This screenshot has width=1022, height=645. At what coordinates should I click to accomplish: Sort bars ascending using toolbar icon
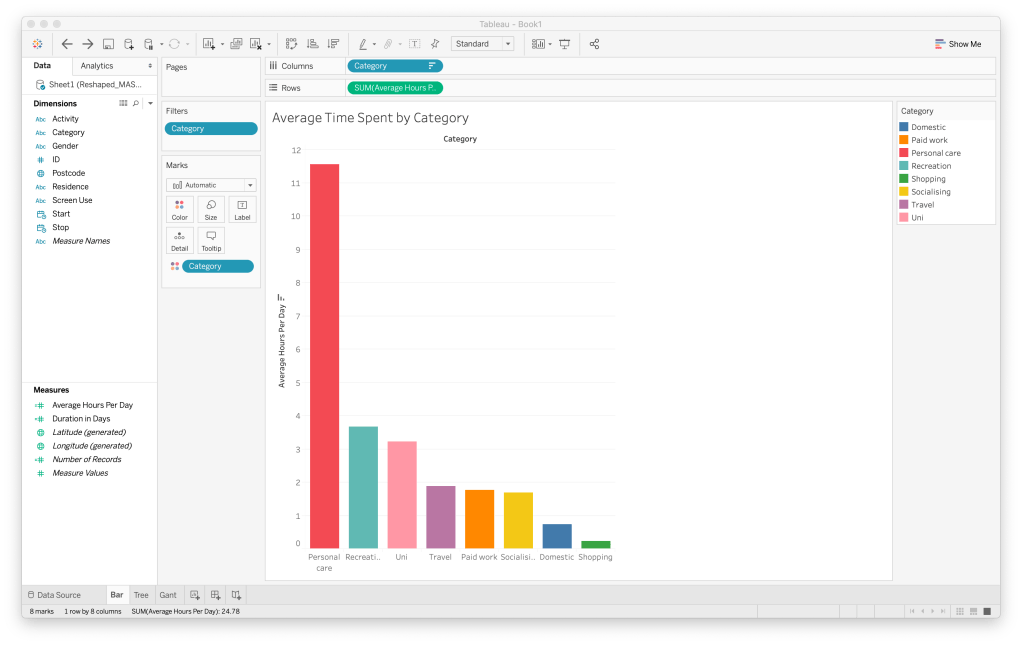pyautogui.click(x=312, y=44)
